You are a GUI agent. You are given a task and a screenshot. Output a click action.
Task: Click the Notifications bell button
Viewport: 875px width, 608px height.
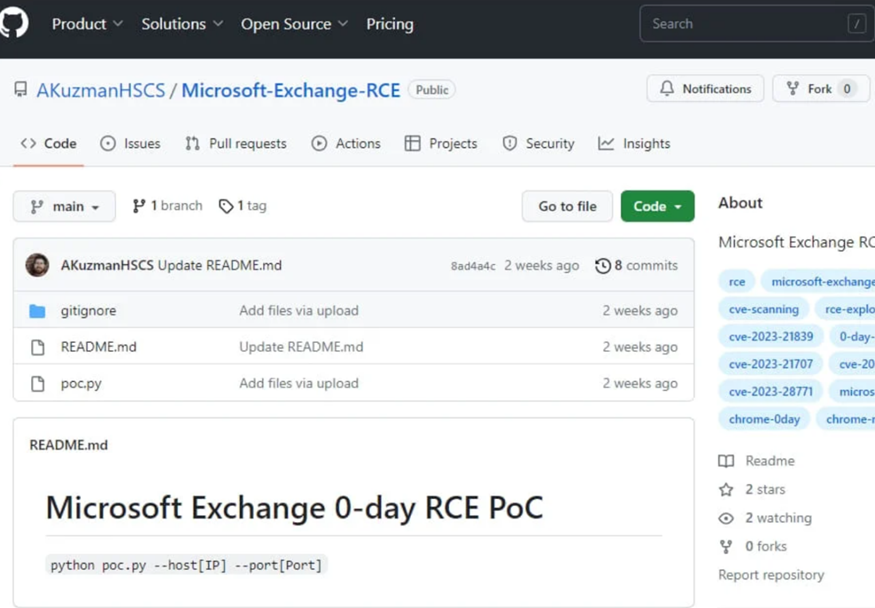(x=705, y=89)
